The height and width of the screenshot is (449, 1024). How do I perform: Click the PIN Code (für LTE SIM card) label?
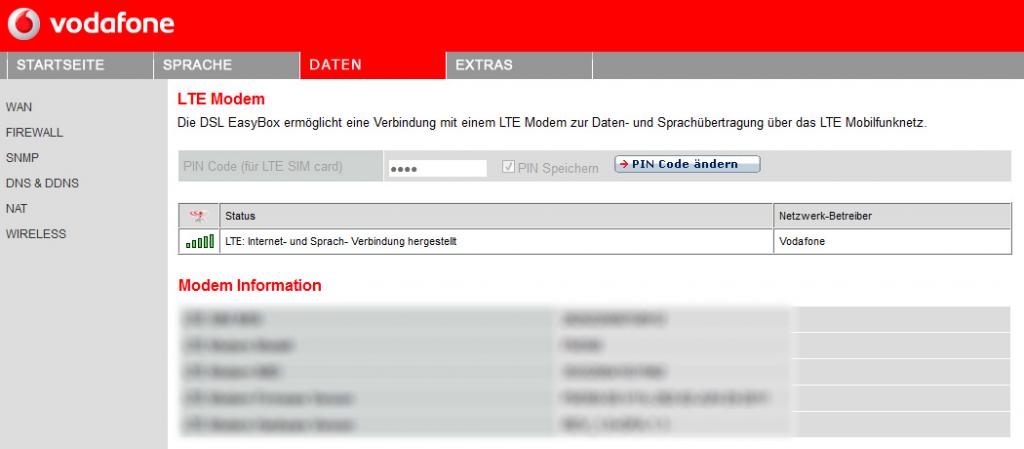click(x=263, y=166)
